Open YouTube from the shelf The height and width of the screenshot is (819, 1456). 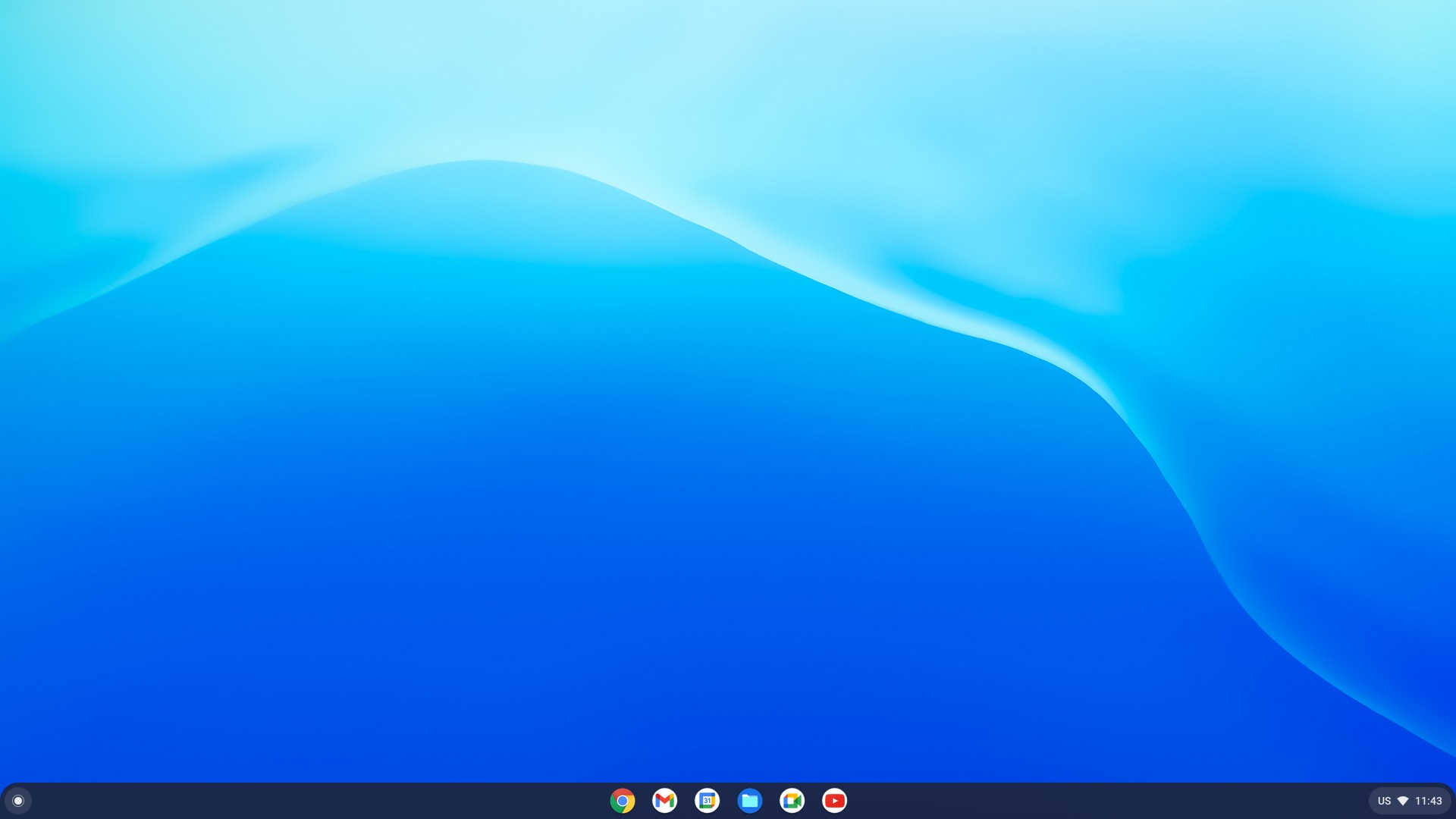pos(834,800)
